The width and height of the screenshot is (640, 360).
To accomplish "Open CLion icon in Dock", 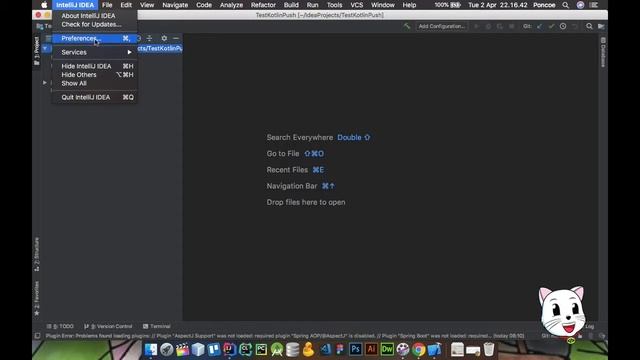I will (x=245, y=349).
